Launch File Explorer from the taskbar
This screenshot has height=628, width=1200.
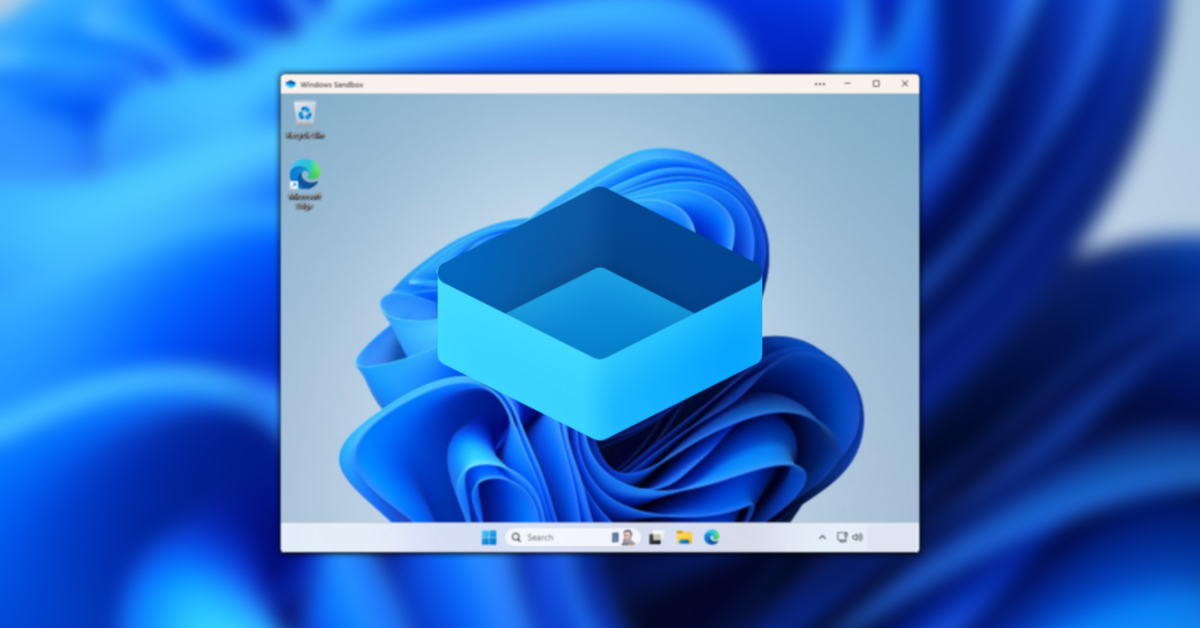click(684, 537)
